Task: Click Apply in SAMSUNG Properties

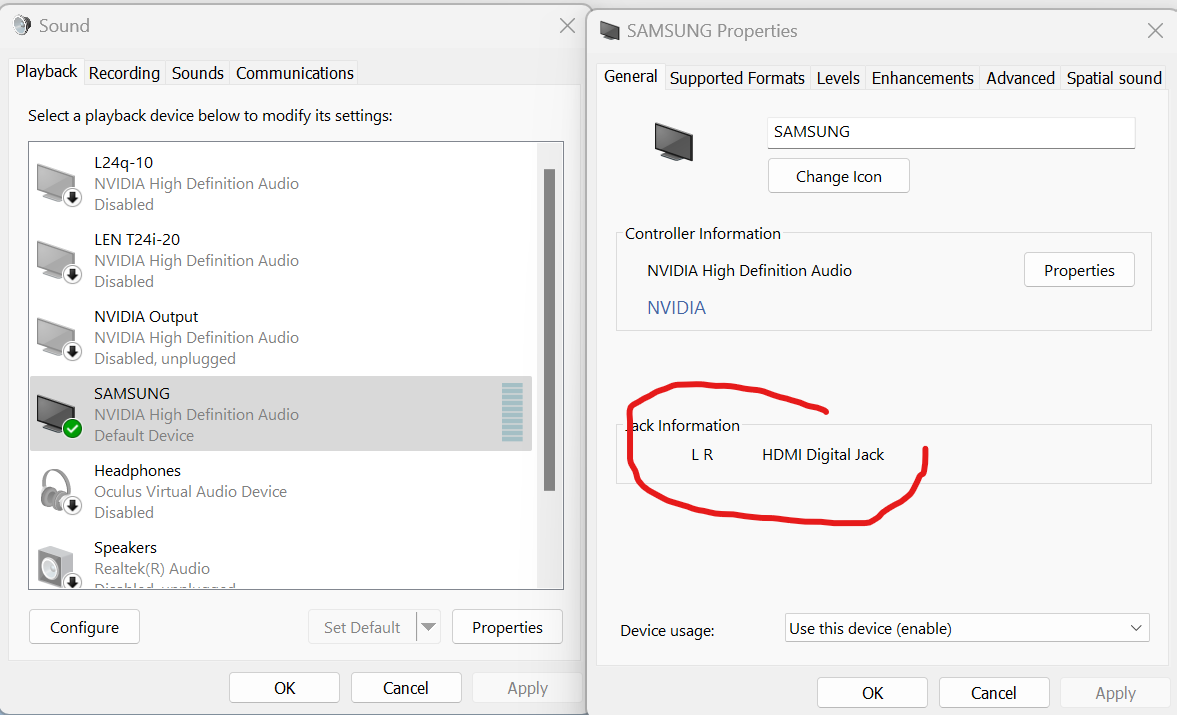Action: pyautogui.click(x=1115, y=692)
